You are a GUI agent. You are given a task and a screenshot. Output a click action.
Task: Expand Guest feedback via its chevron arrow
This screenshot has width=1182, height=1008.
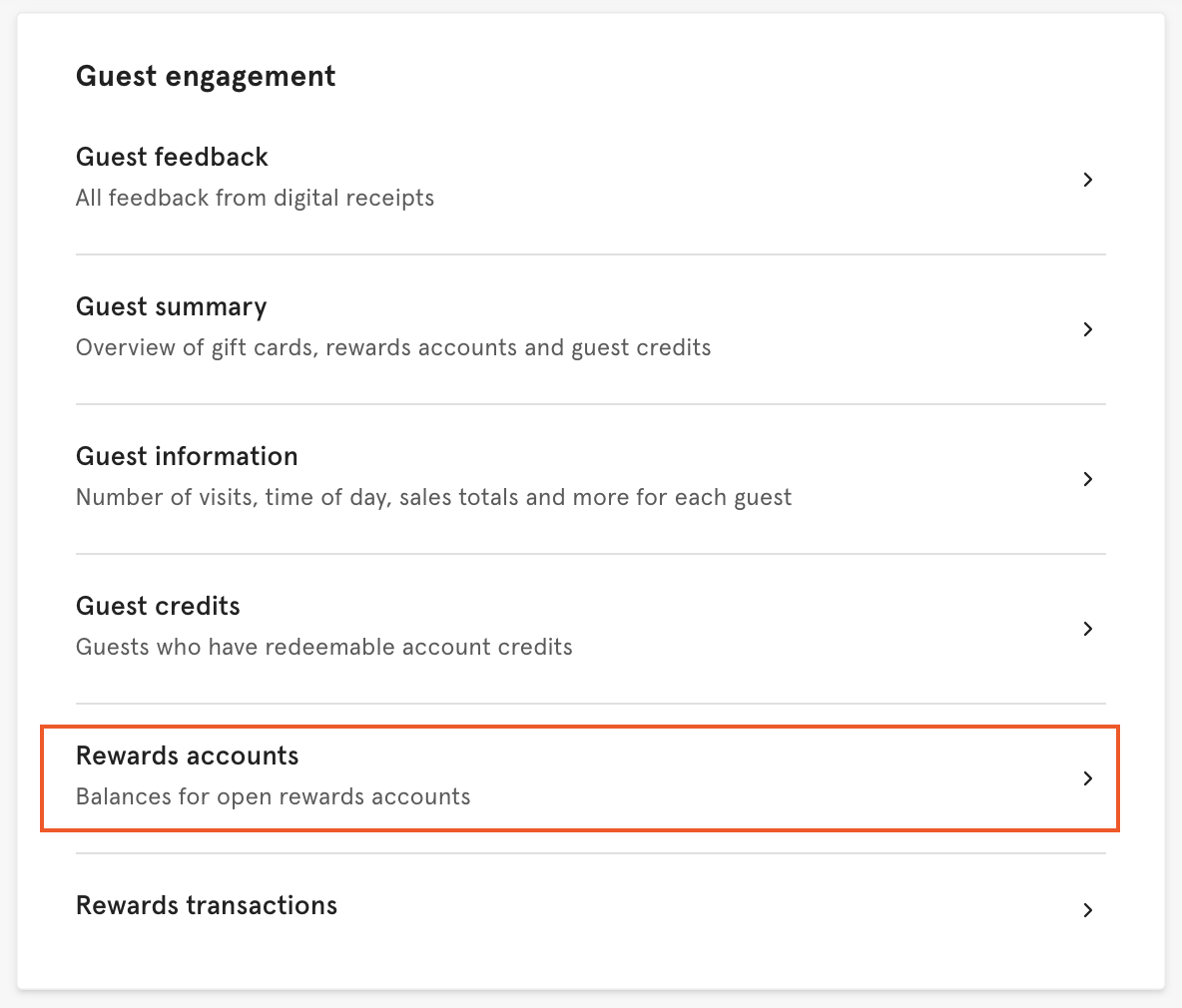(1087, 180)
